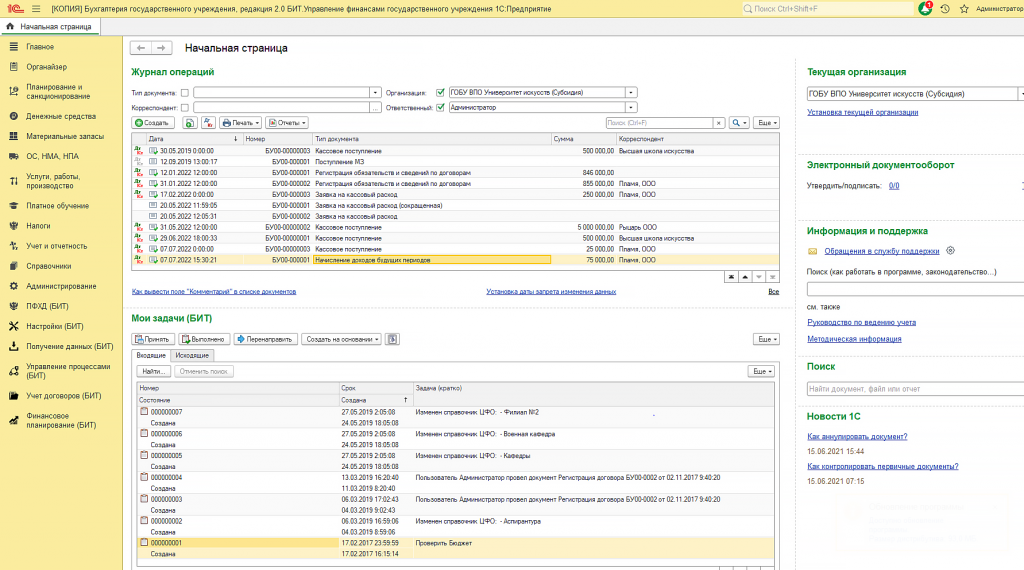1024x570 pixels.
Task: Uncheck the Ответственный filter checkbox
Action: pyautogui.click(x=440, y=108)
